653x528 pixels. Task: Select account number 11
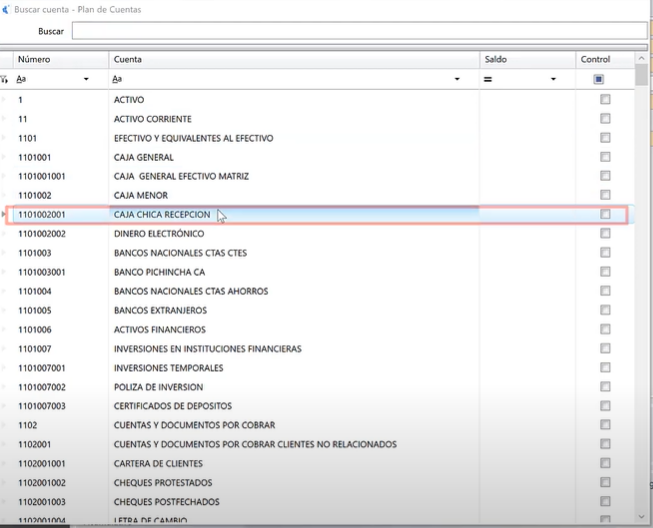pos(22,119)
